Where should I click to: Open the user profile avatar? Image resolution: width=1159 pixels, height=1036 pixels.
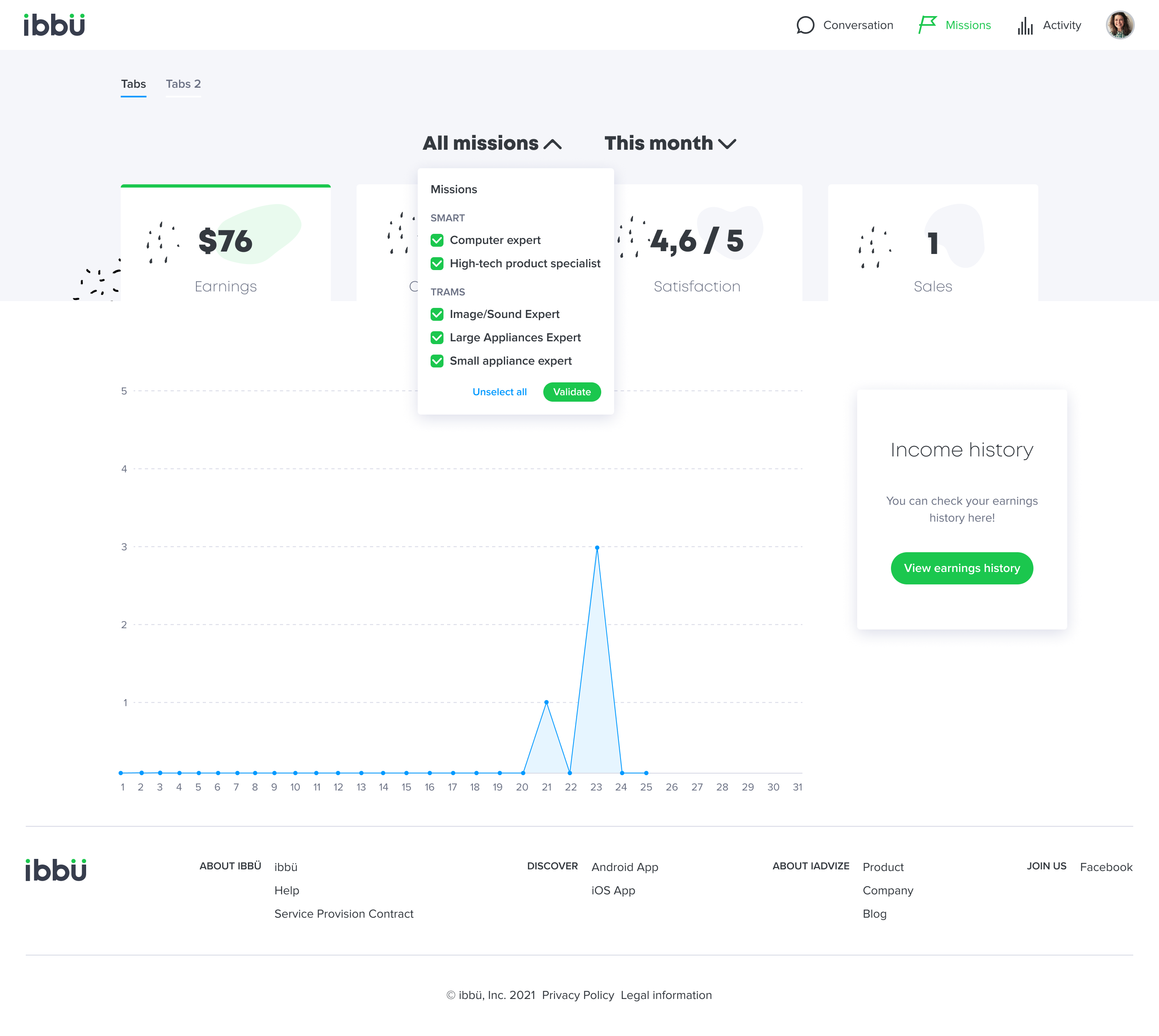click(x=1119, y=25)
